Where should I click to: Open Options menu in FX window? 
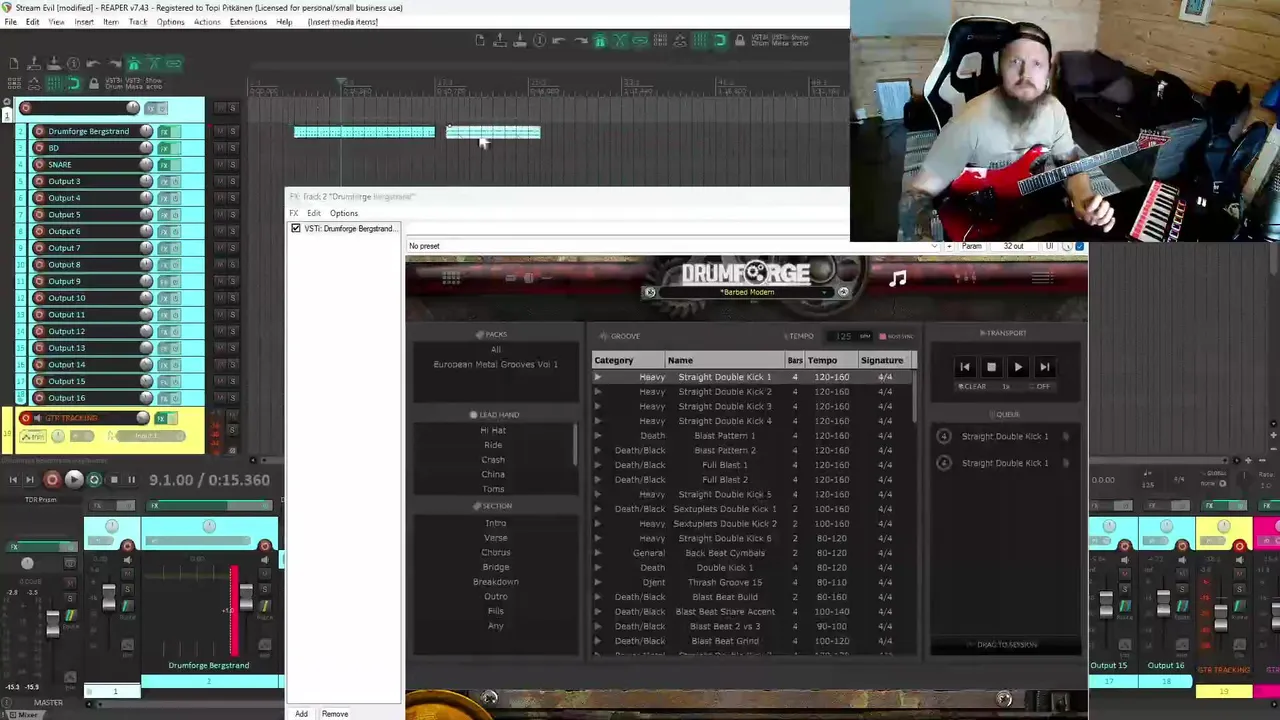point(343,213)
